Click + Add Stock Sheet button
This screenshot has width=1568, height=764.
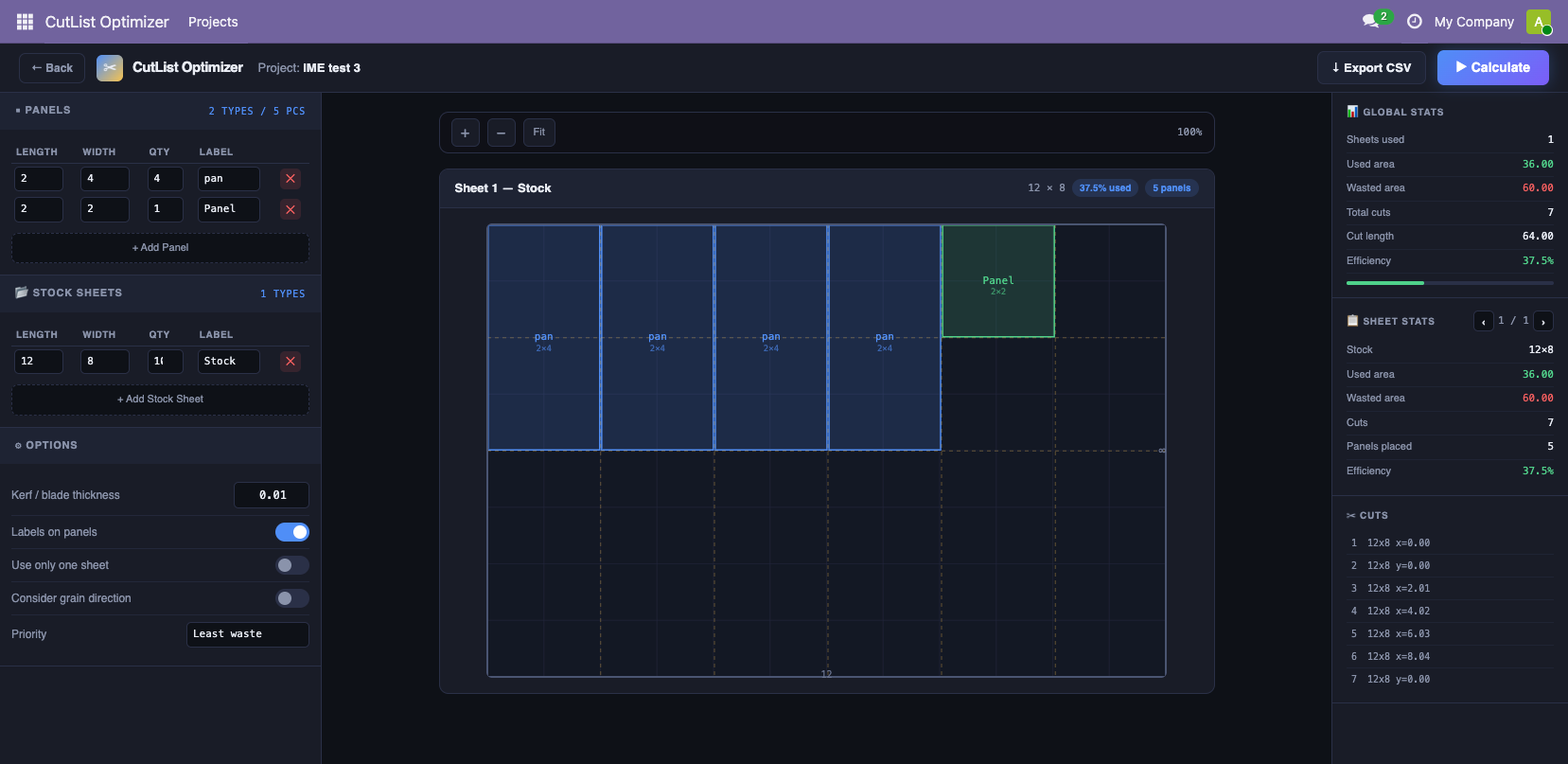tap(160, 400)
